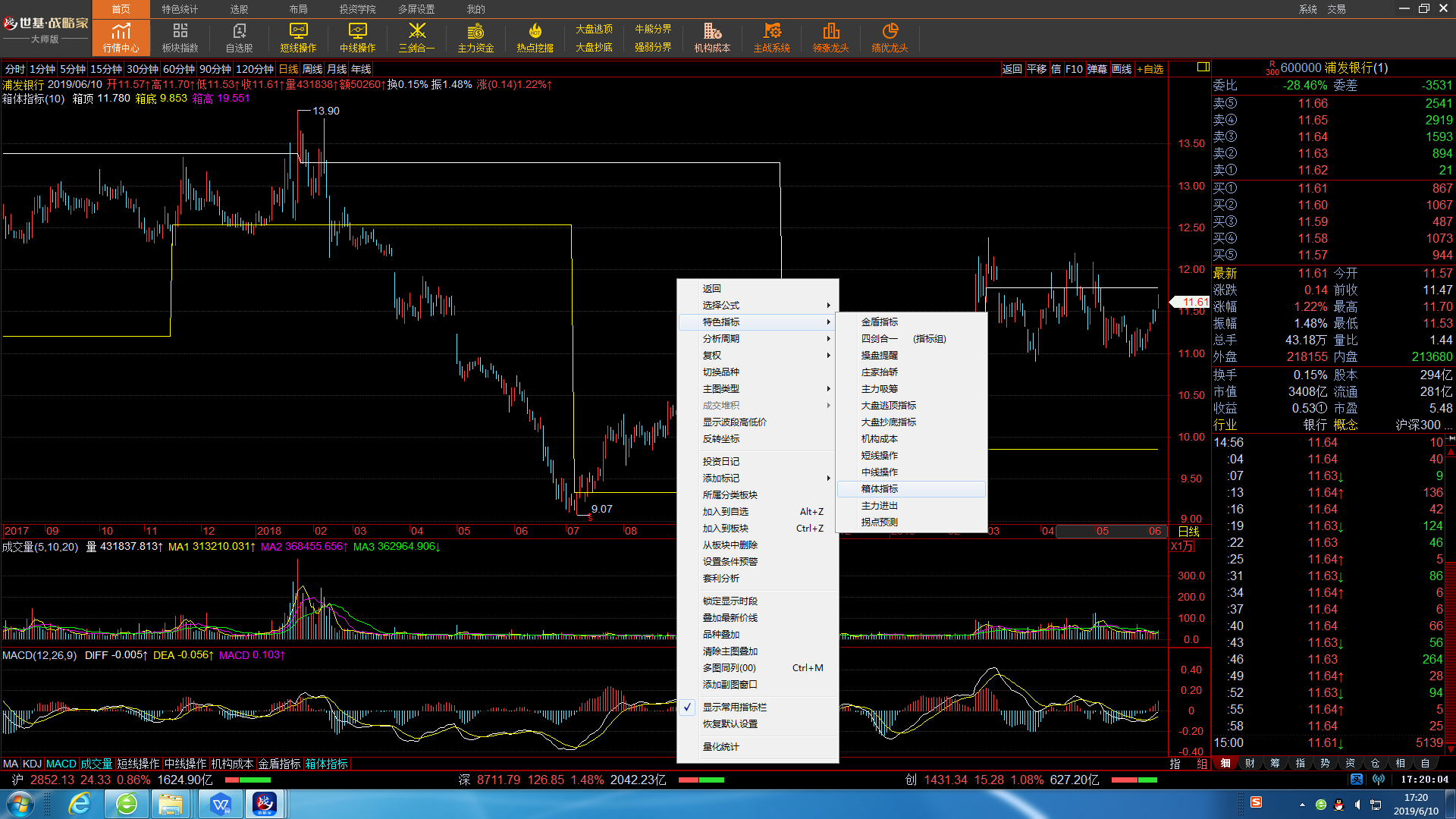Screen dimensions: 1456x819
Task: Click the 牛熊分界 toolbar item
Action: pos(653,29)
